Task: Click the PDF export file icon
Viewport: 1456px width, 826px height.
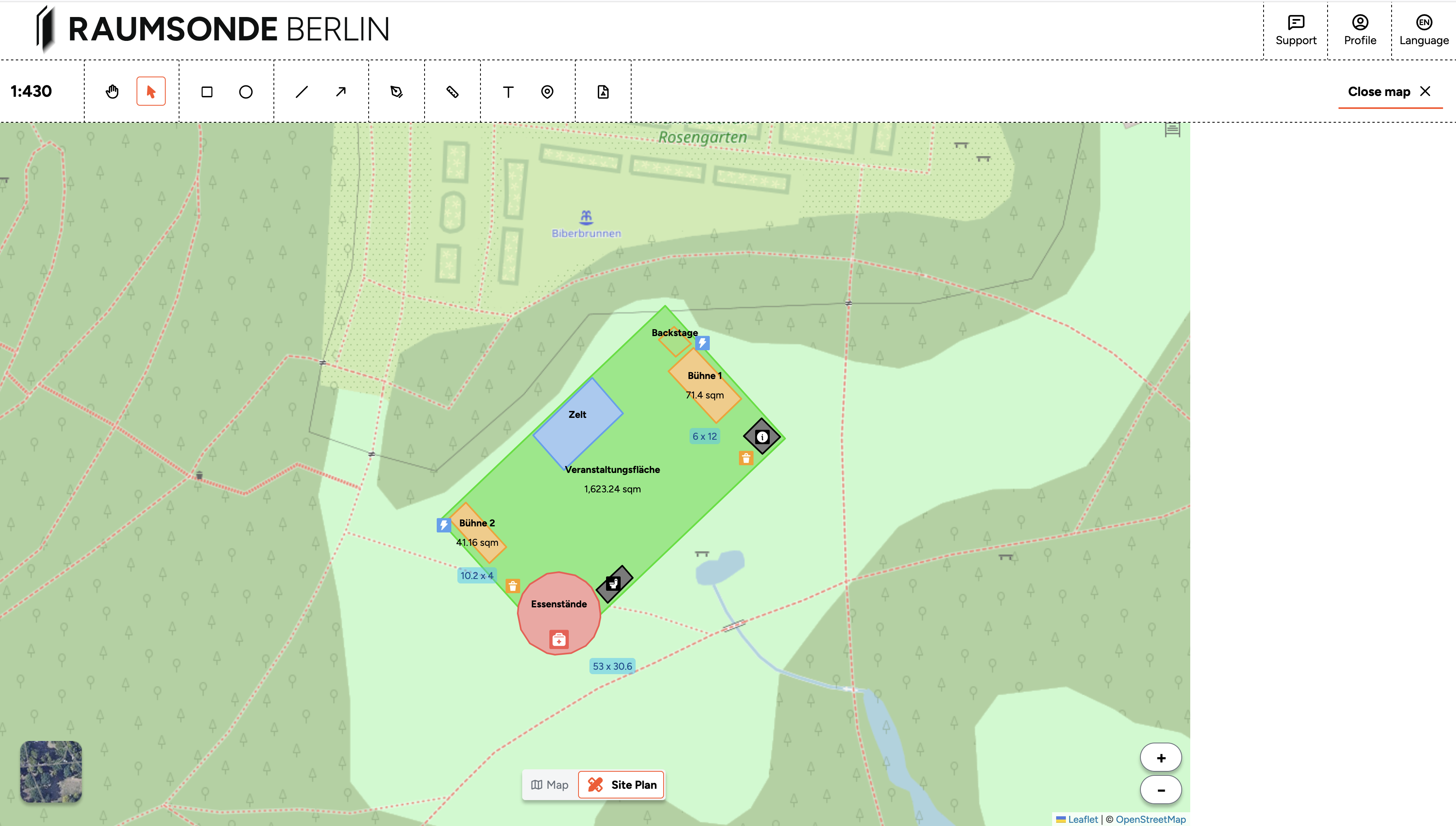Action: [x=603, y=92]
